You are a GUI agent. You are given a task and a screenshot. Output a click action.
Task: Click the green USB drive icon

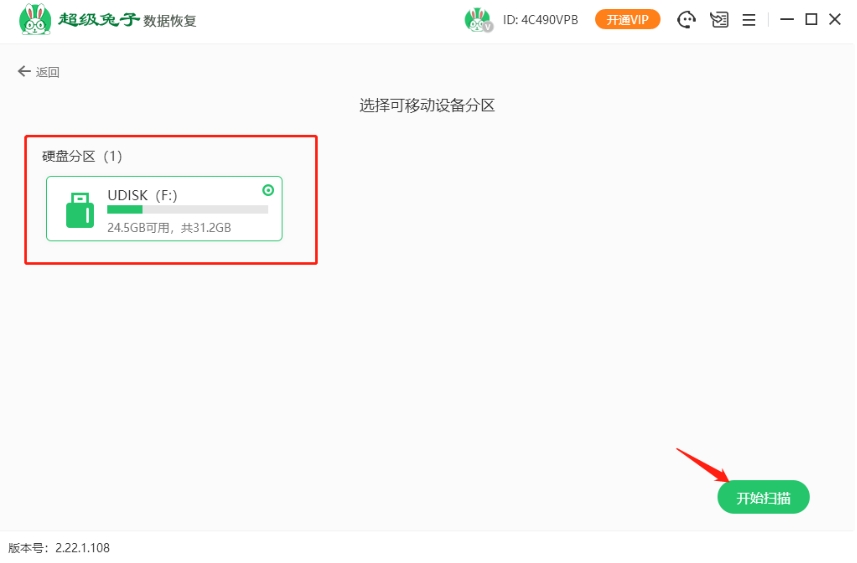tap(80, 210)
